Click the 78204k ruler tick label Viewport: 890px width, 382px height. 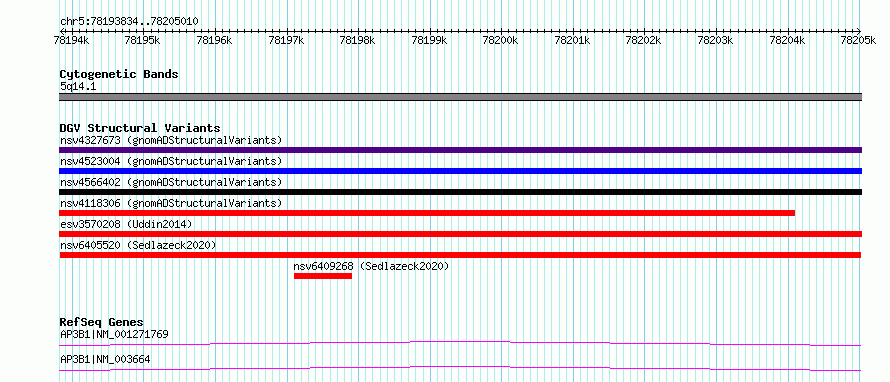[787, 40]
